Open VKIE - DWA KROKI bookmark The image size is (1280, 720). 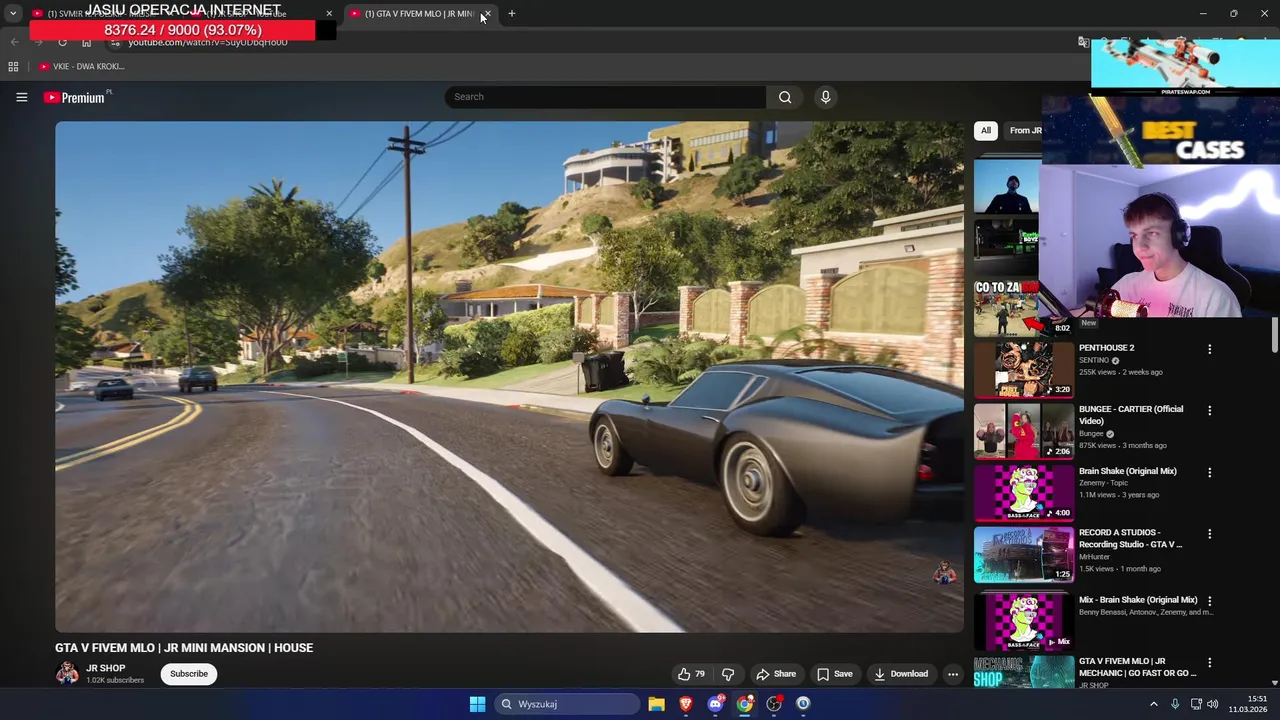click(81, 66)
